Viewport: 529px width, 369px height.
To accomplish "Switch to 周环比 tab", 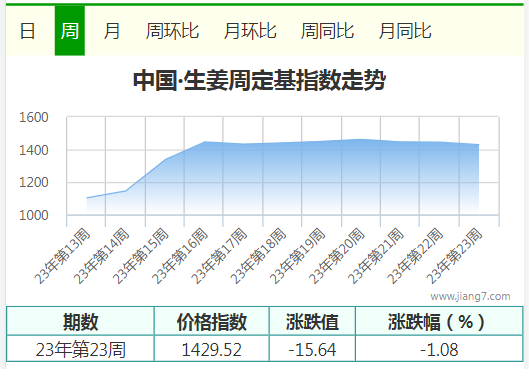I will (172, 31).
